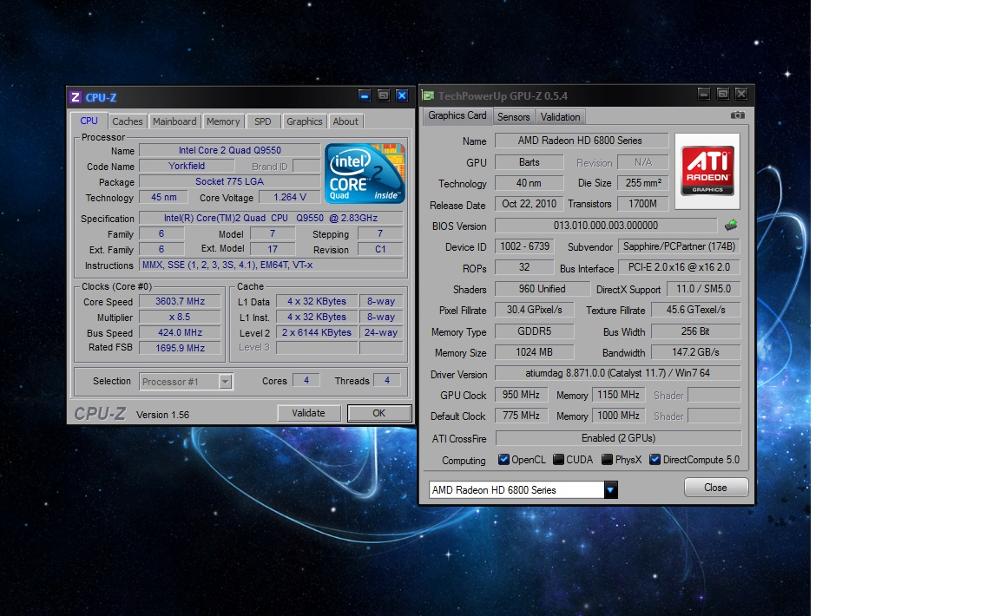This screenshot has height=616, width=1000.
Task: Click the Die Size value 255 mm²
Action: coord(643,183)
